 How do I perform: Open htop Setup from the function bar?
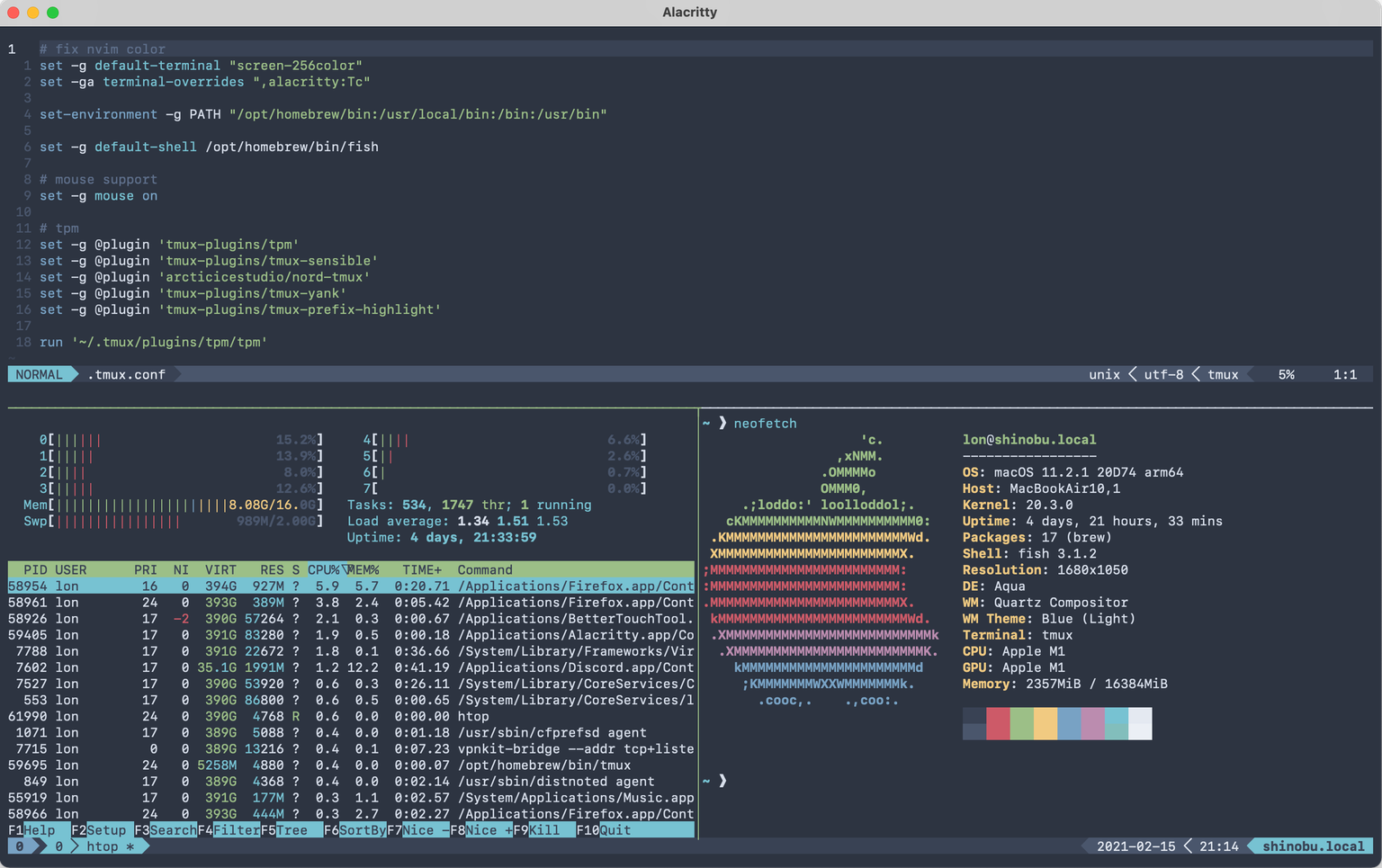coord(106,830)
